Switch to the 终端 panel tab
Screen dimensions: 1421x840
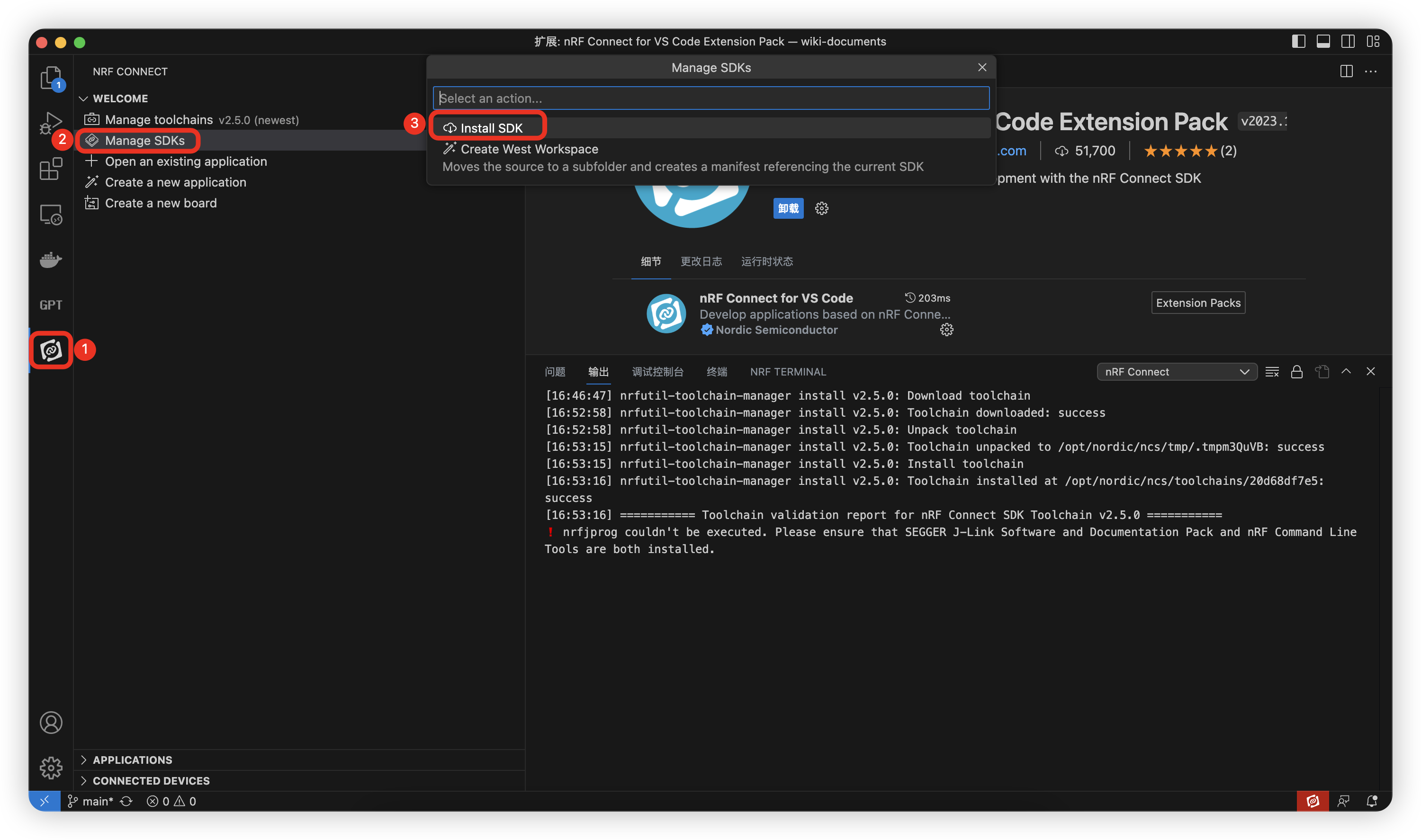pos(716,372)
